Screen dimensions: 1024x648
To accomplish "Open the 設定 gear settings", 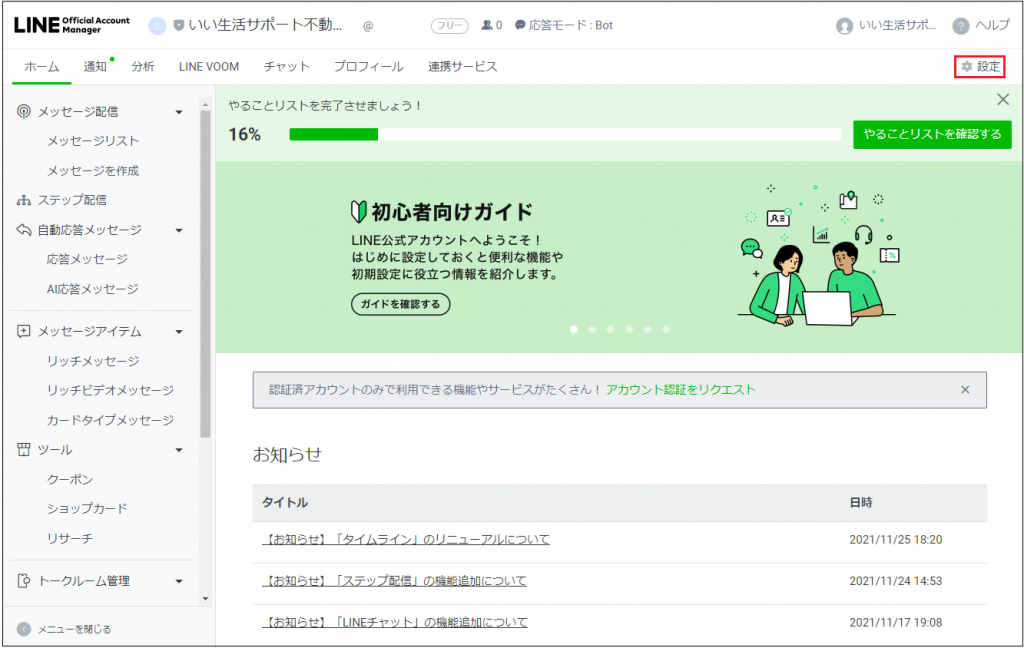I will (980, 67).
